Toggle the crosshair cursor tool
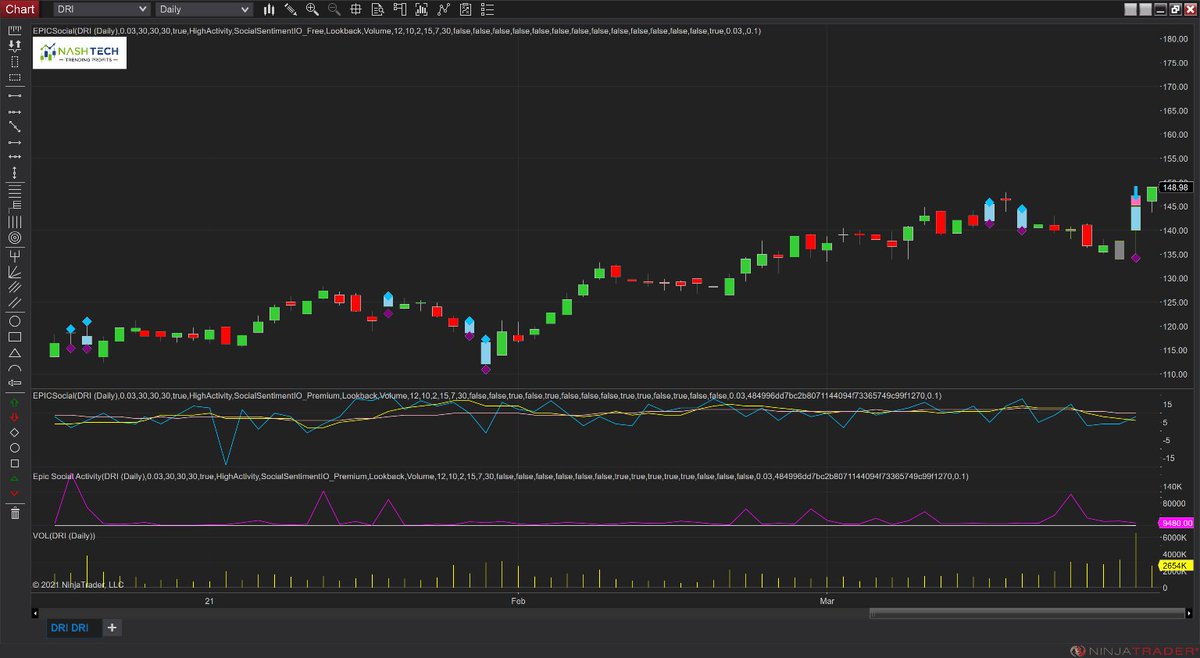Viewport: 1200px width, 658px height. [356, 9]
